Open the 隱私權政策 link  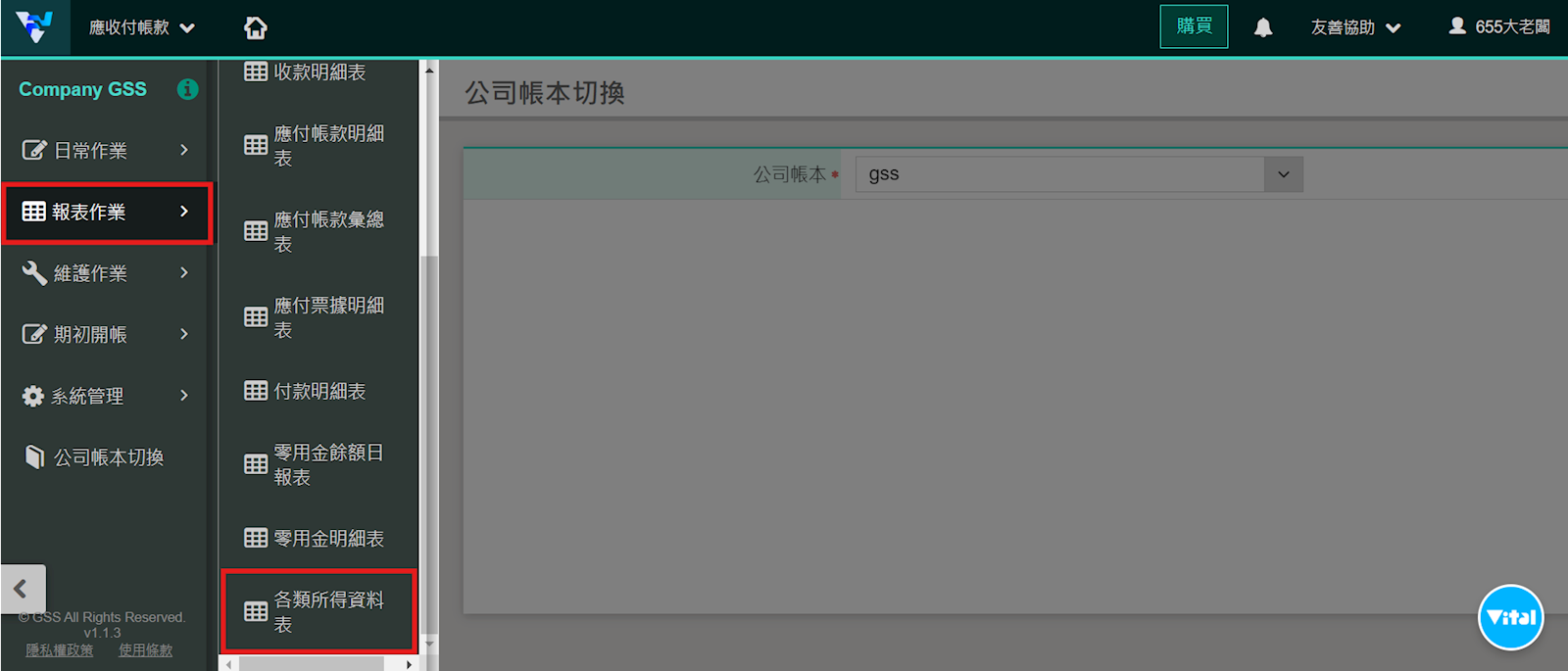(x=60, y=650)
